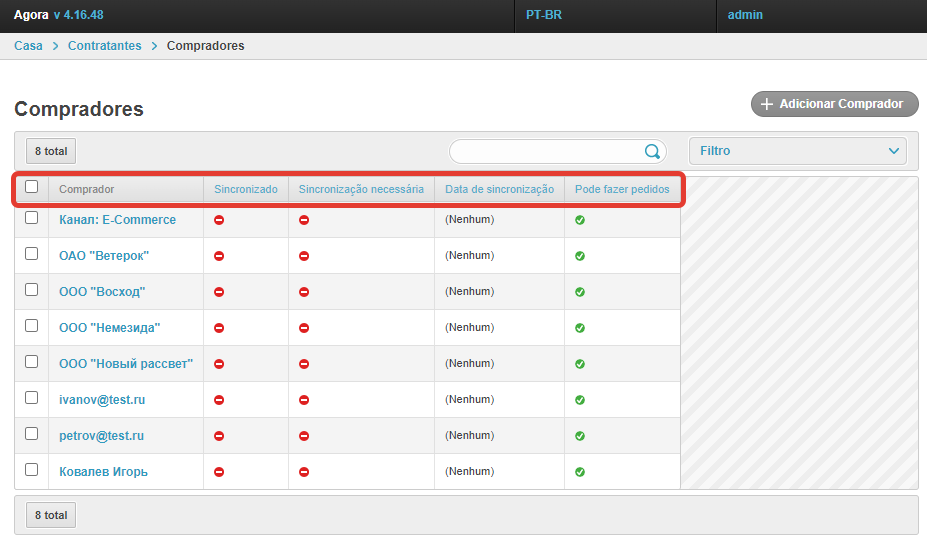Screen dimensions: 927x545
Task: Open the PT-BR language selector
Action: [544, 15]
